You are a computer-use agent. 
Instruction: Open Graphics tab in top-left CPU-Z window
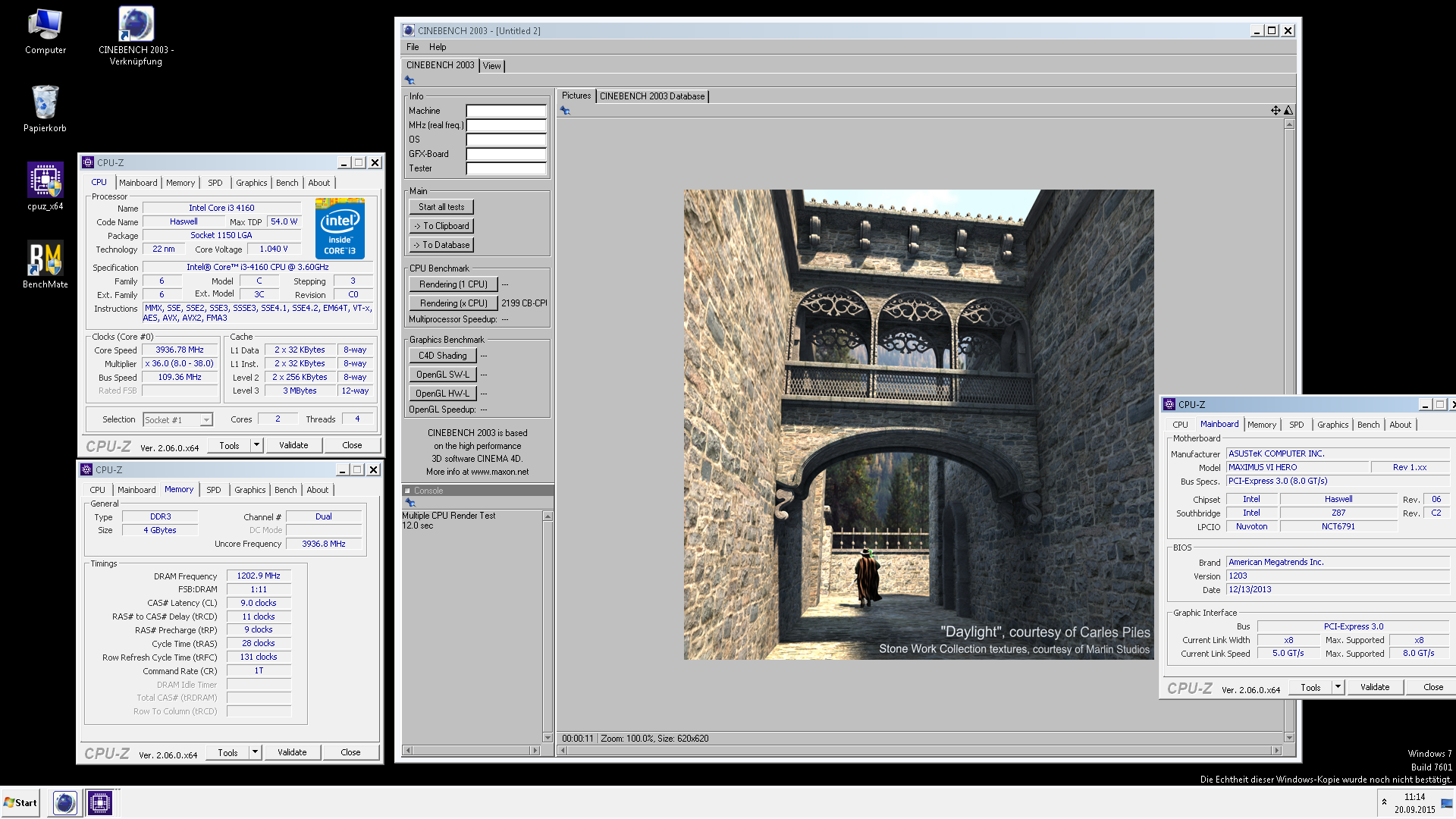coord(251,183)
